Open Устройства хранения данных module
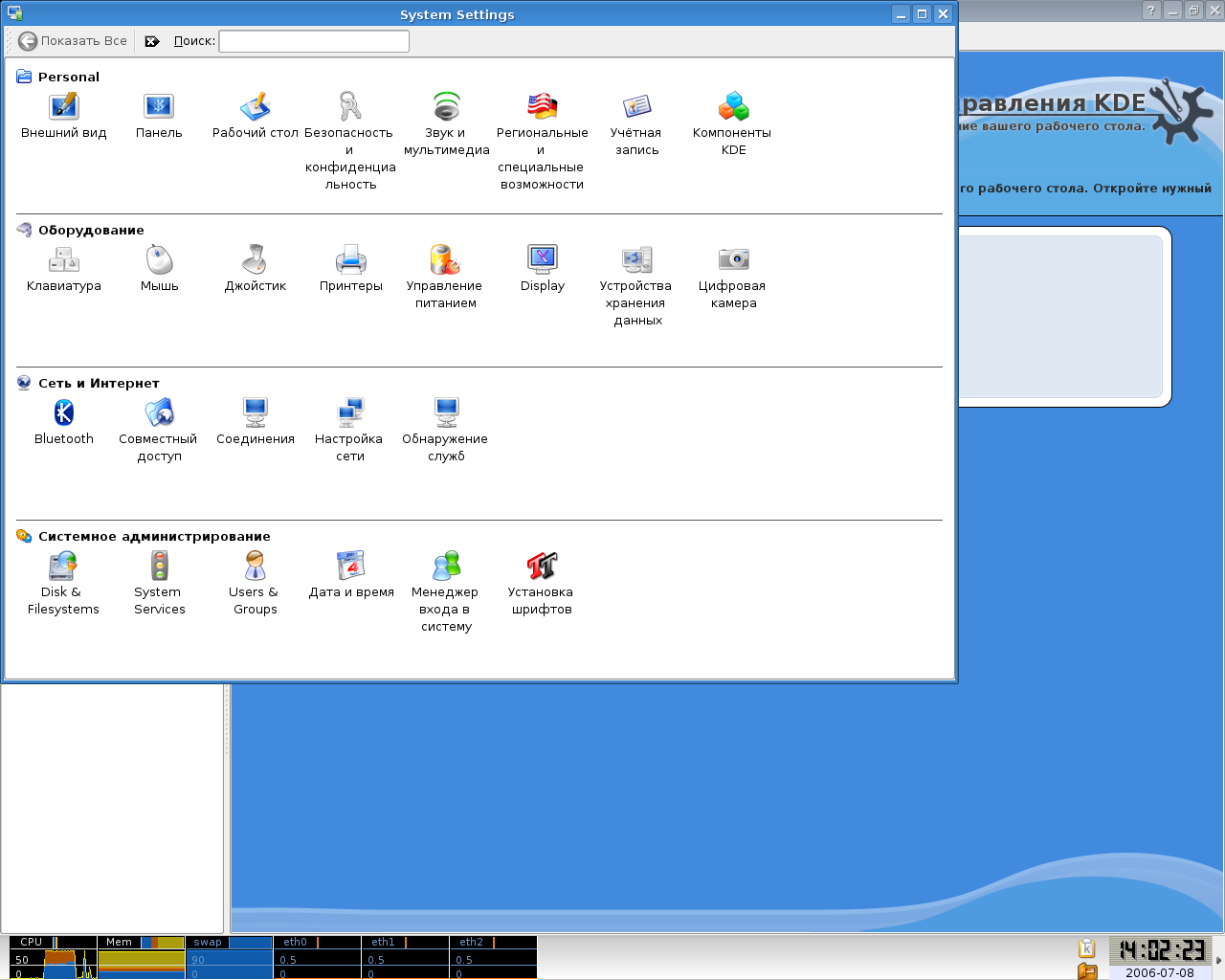Screen dimensions: 1225x980 (637, 286)
